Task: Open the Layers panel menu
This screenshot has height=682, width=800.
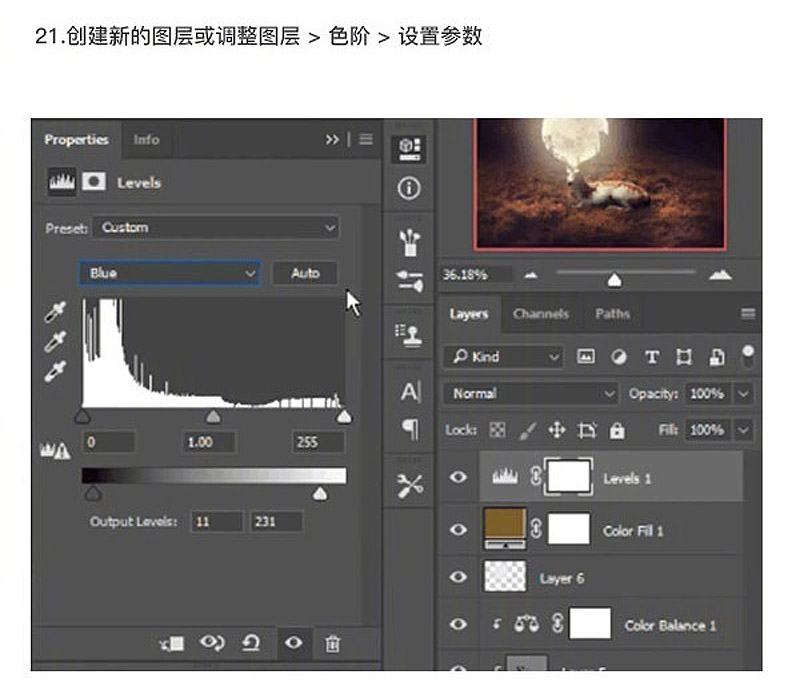Action: coord(748,313)
